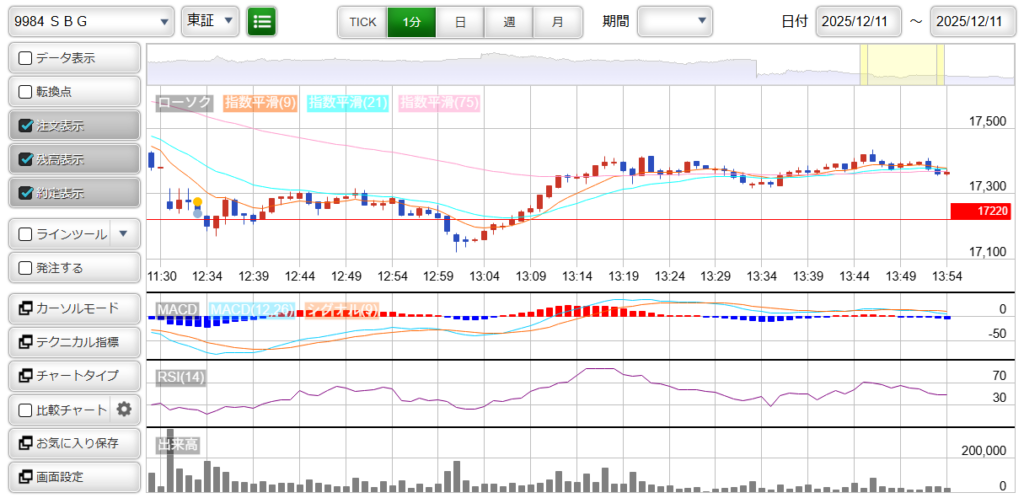Click the yellow order marker on chart
The width and height of the screenshot is (1024, 498).
[198, 202]
